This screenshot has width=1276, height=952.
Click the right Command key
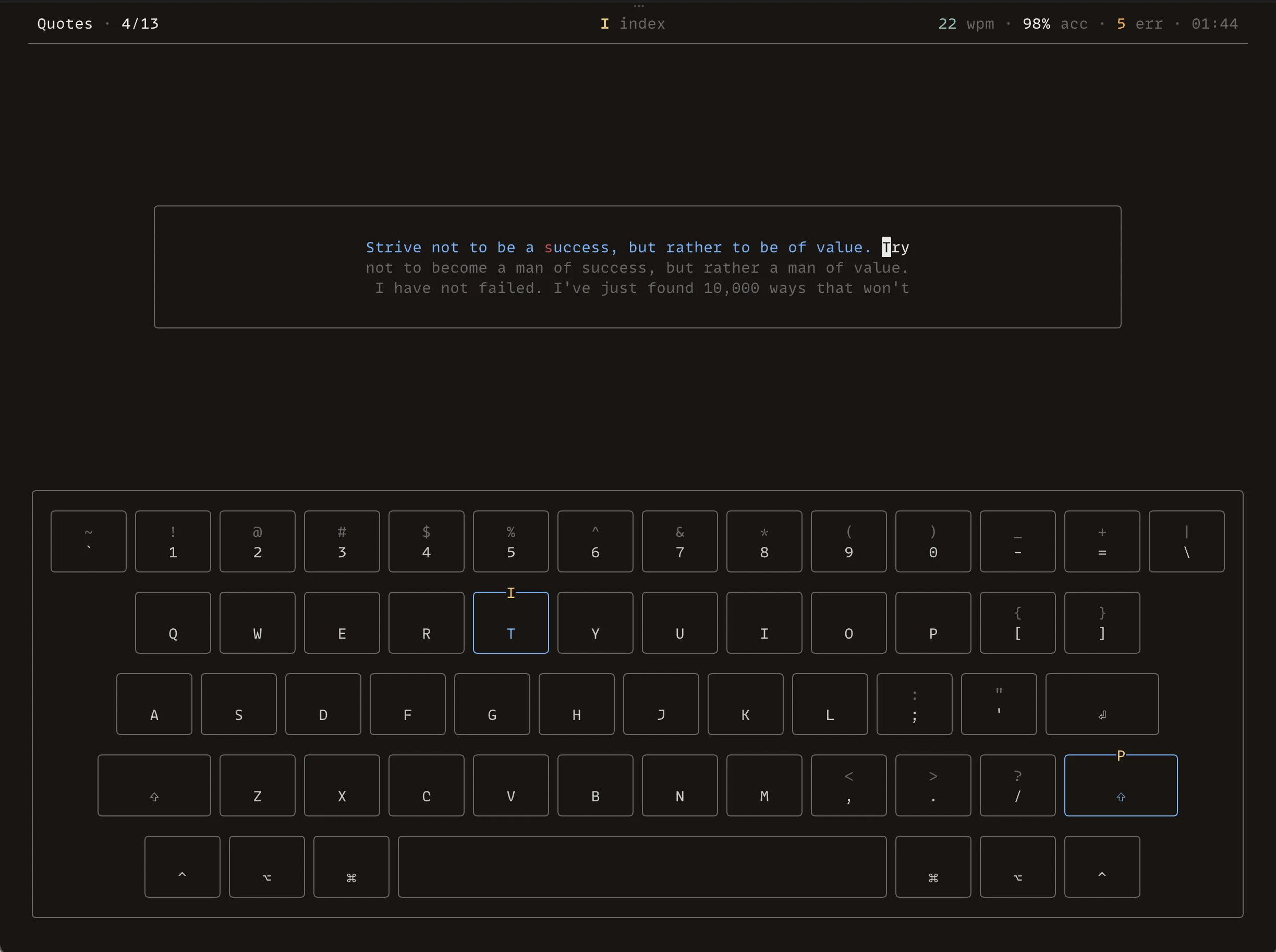933,866
